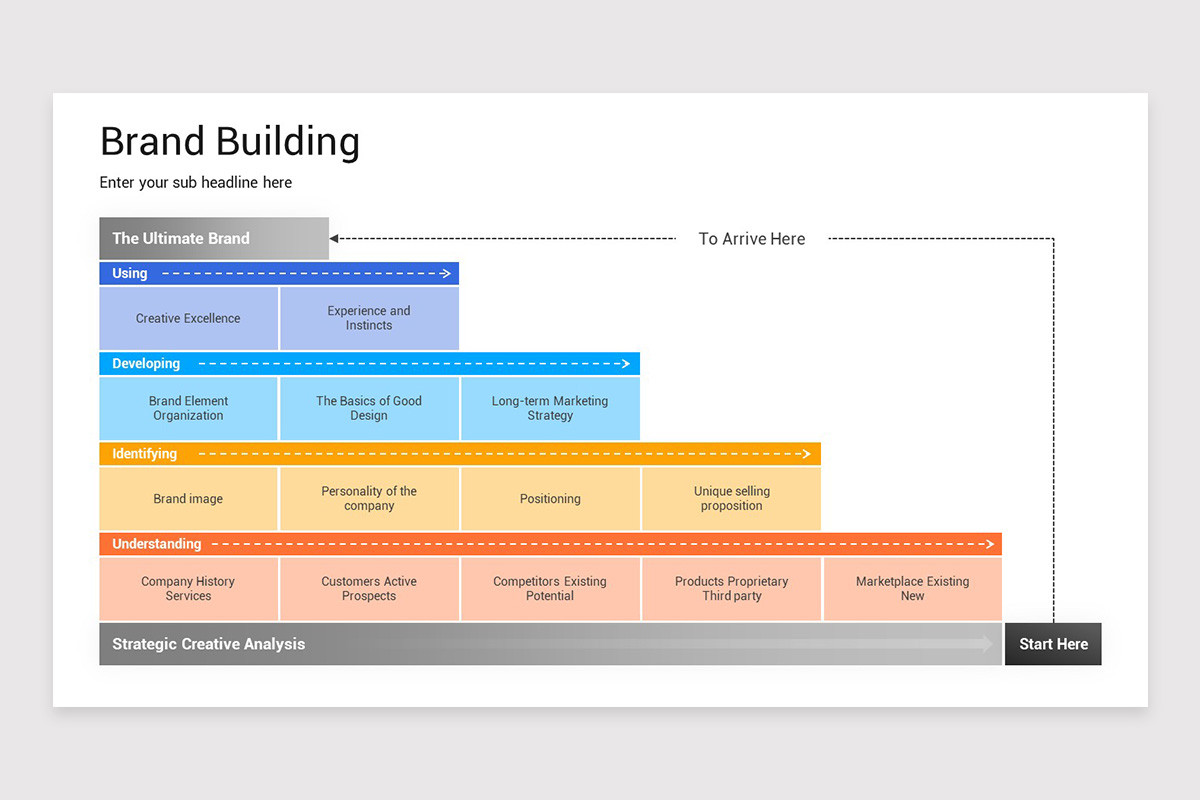Select the Customers Active Prospects box

click(369, 588)
